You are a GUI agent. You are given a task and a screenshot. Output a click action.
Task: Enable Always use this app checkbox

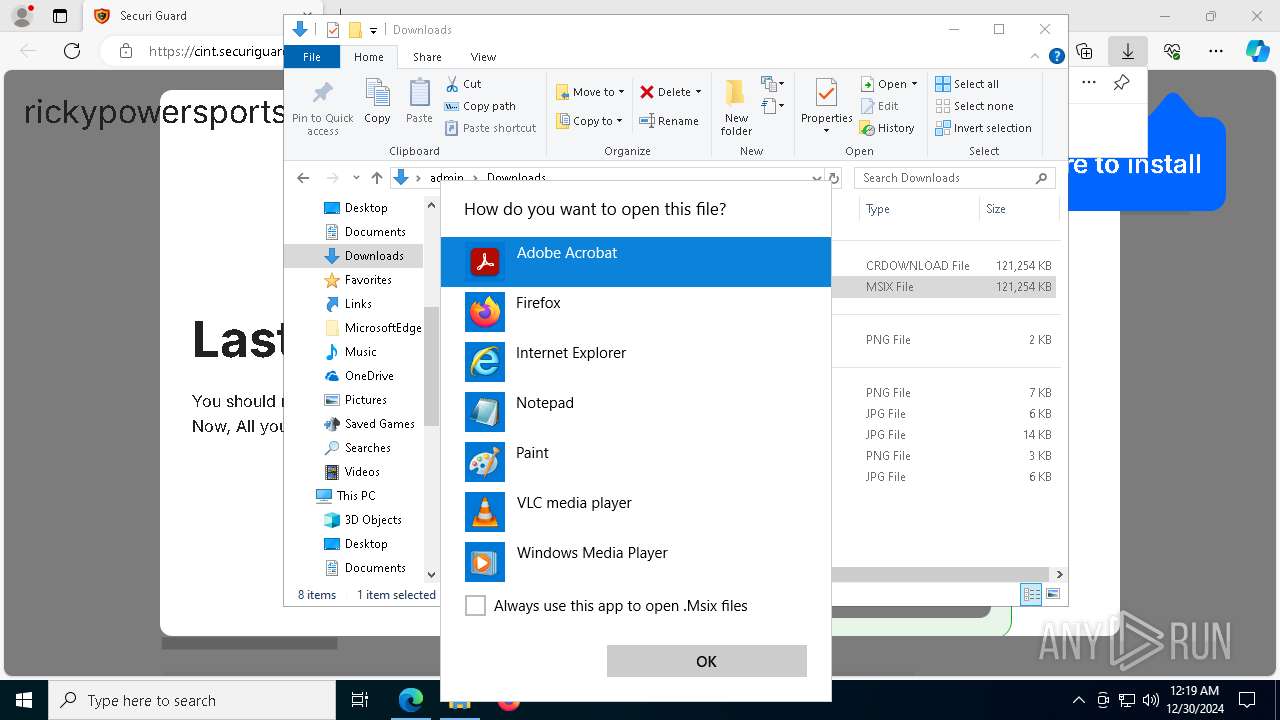pos(476,606)
